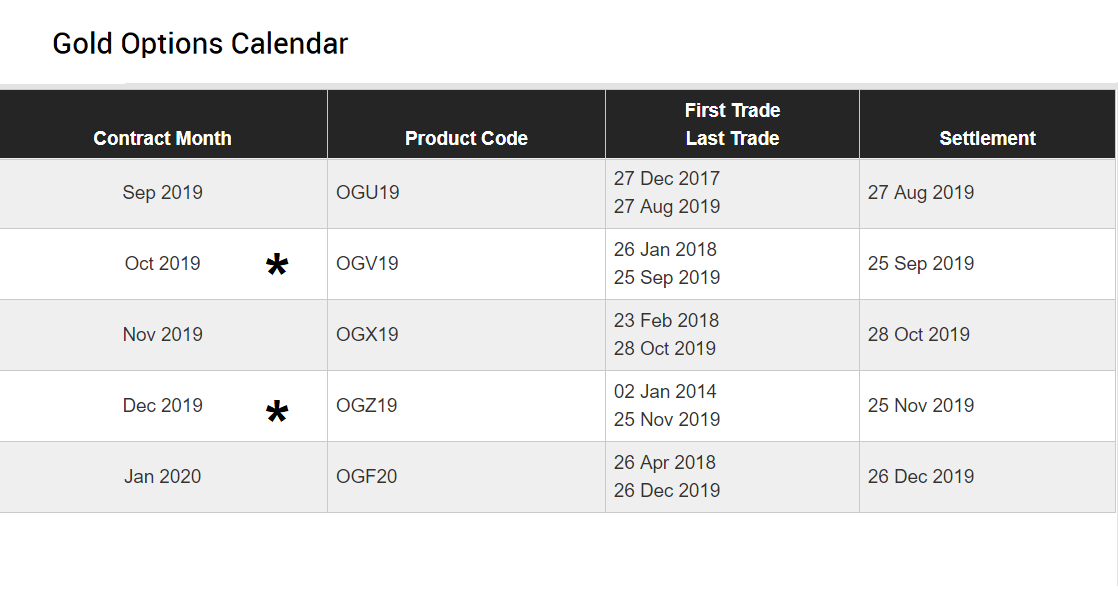Image resolution: width=1118 pixels, height=590 pixels.
Task: Select the Nov 2019 contract month cell
Action: tap(162, 335)
